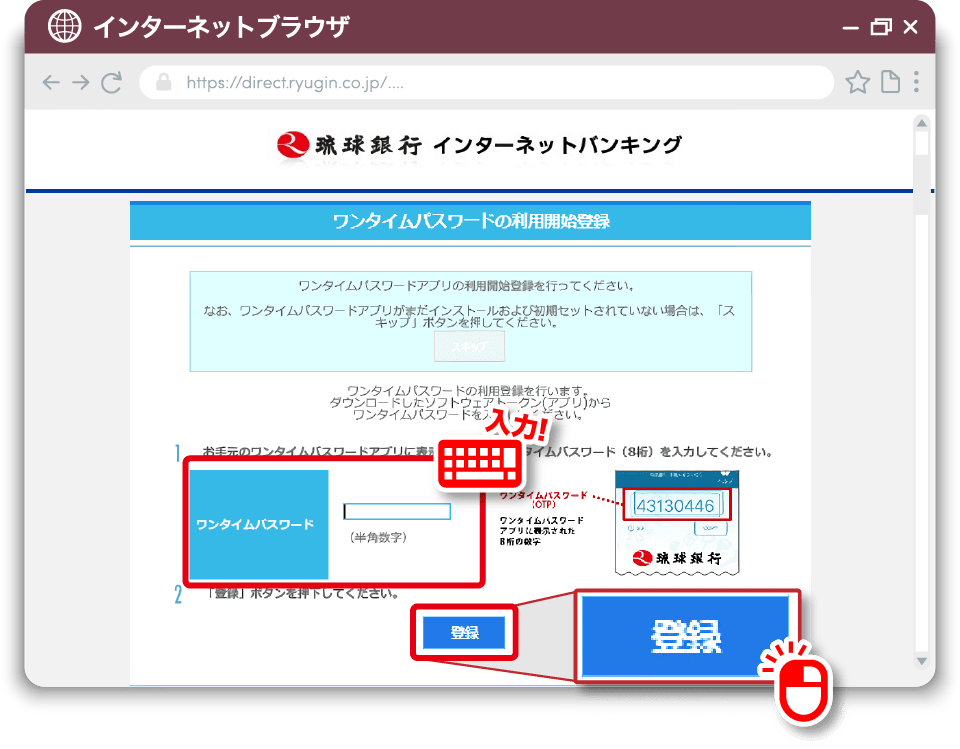960x749 pixels.
Task: Open the three-dot browser menu
Action: (916, 82)
